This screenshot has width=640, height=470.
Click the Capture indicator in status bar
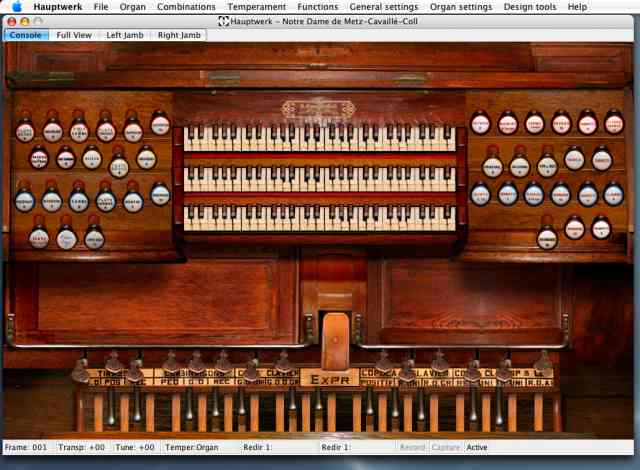point(446,447)
